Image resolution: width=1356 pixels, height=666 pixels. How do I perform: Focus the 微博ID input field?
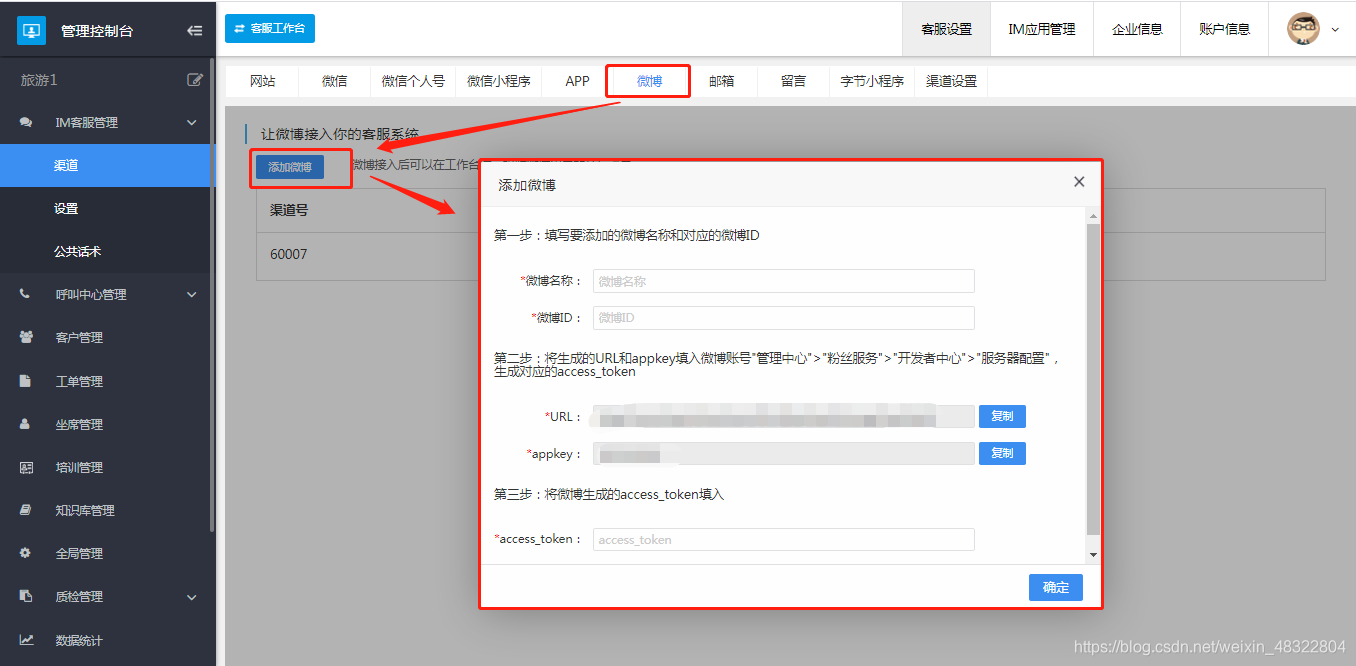click(783, 318)
